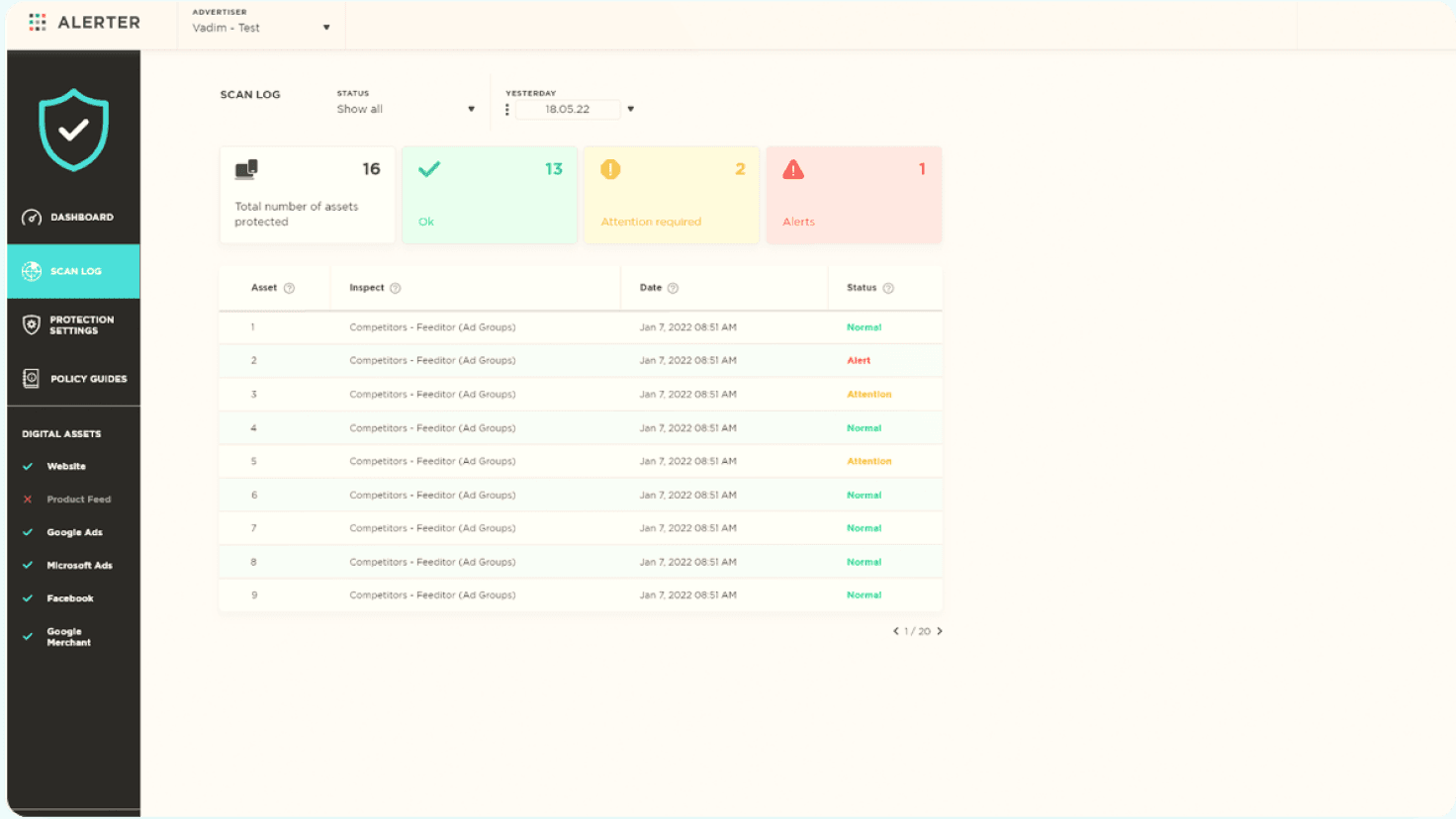Select Website digital asset
The width and height of the screenshot is (1456, 819).
pyautogui.click(x=66, y=466)
